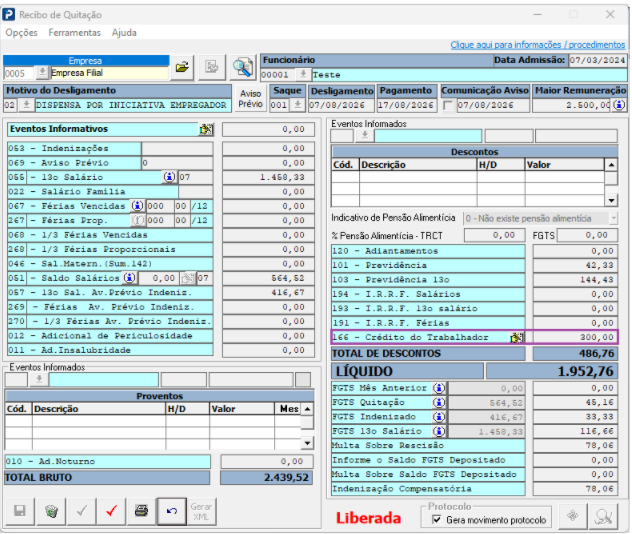Viewport: 632px width, 534px height.
Task: Toggle Gera movimento protocolo checkbox
Action: point(436,519)
